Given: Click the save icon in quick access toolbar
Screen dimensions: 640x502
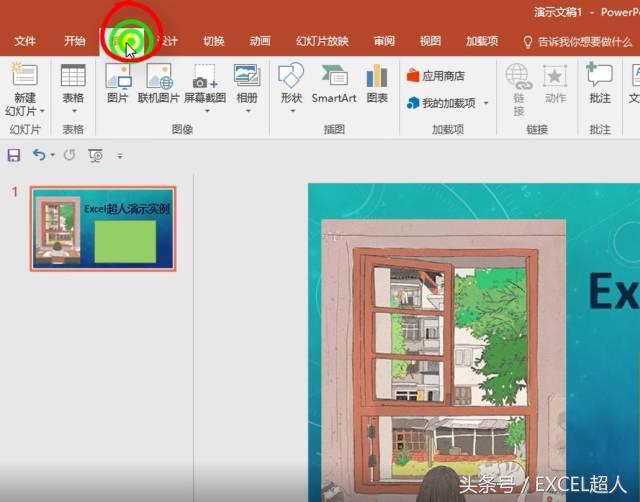Looking at the screenshot, I should tap(14, 155).
